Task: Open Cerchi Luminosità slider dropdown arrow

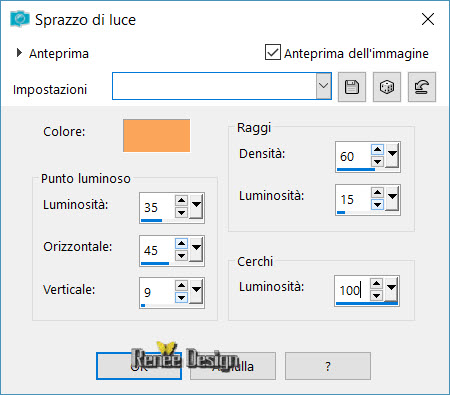Action: coord(391,289)
